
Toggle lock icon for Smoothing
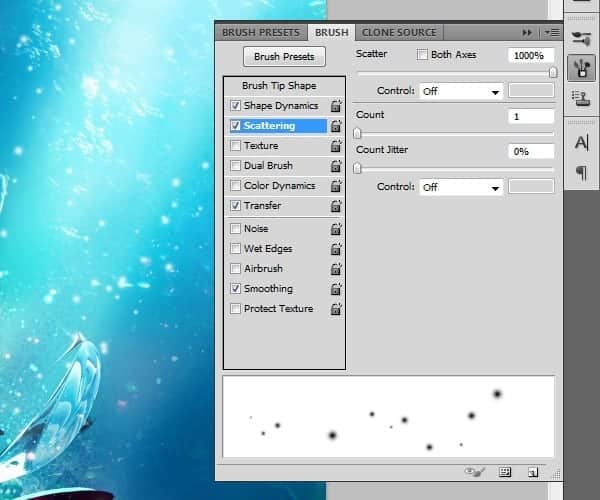click(x=336, y=289)
